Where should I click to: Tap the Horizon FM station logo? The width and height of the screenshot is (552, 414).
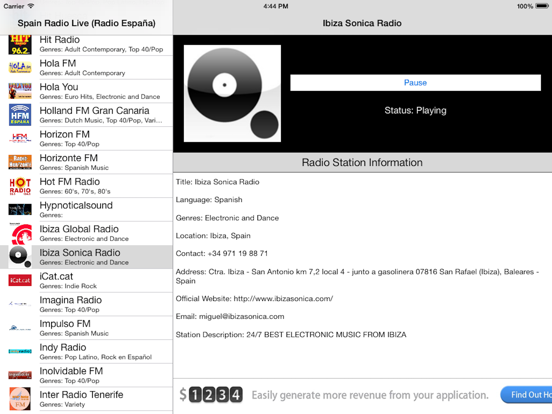click(x=20, y=138)
